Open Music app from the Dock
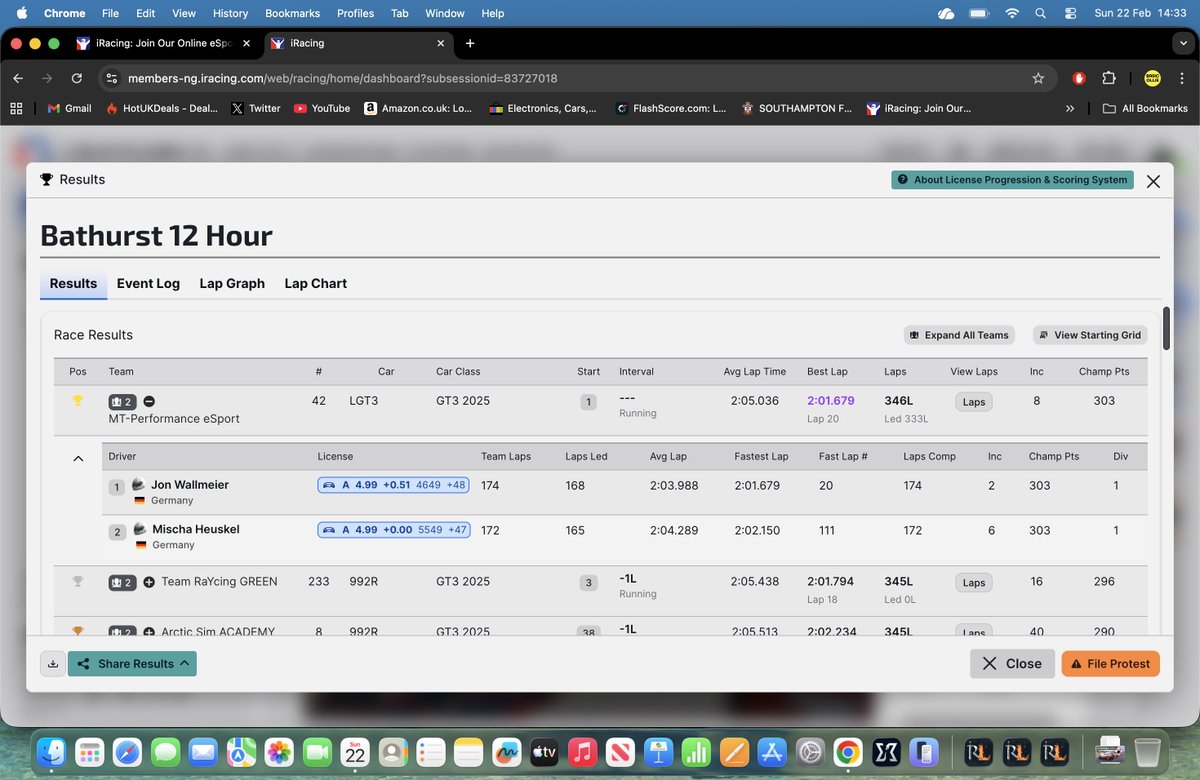This screenshot has height=780, width=1200. coord(582,751)
